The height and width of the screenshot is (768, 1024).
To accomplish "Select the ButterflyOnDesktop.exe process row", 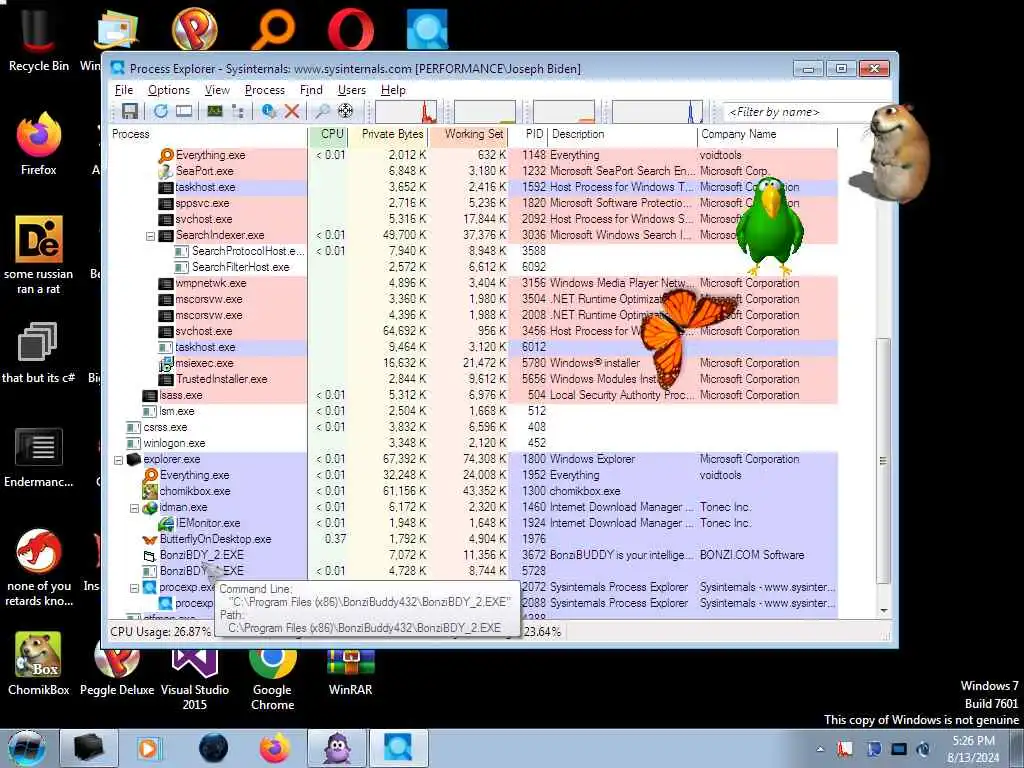I will click(x=473, y=539).
